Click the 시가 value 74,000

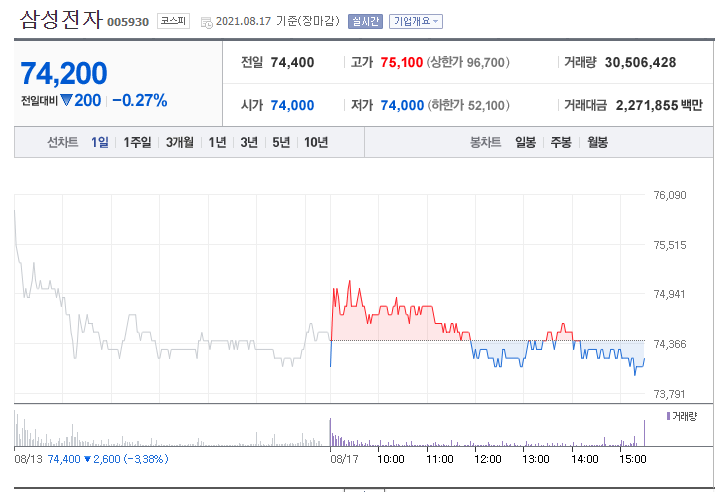(292, 105)
